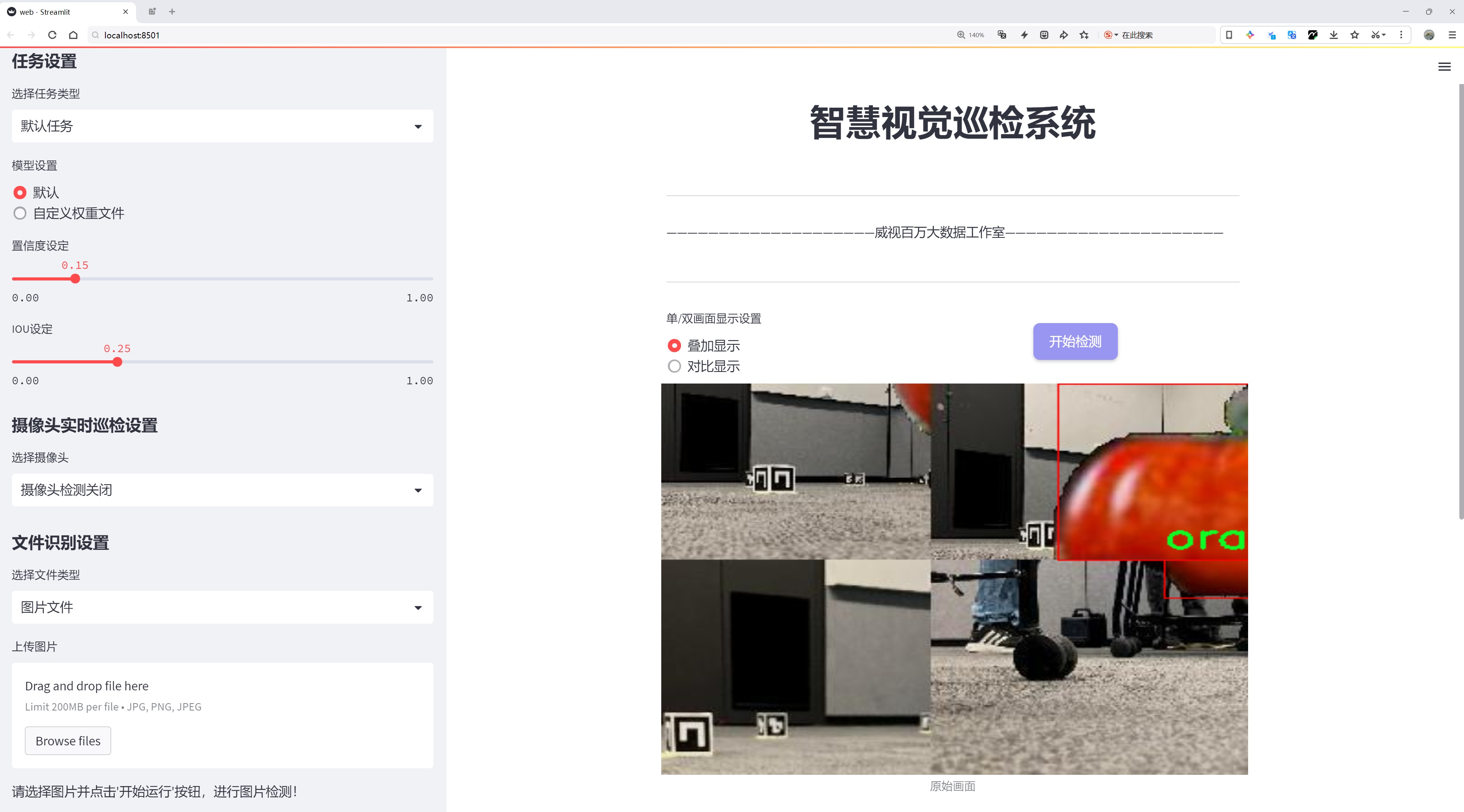Select 自定义权重文件 radio option
Image resolution: width=1464 pixels, height=812 pixels.
tap(69, 213)
